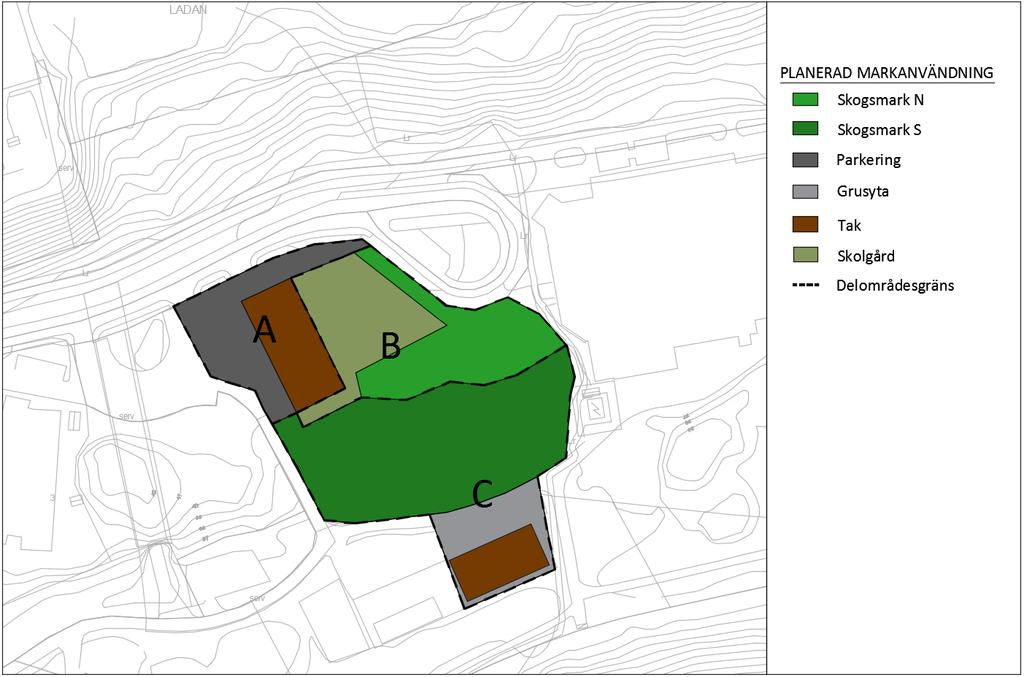The height and width of the screenshot is (677, 1024).
Task: Click the letter A on the map
Action: point(264,330)
